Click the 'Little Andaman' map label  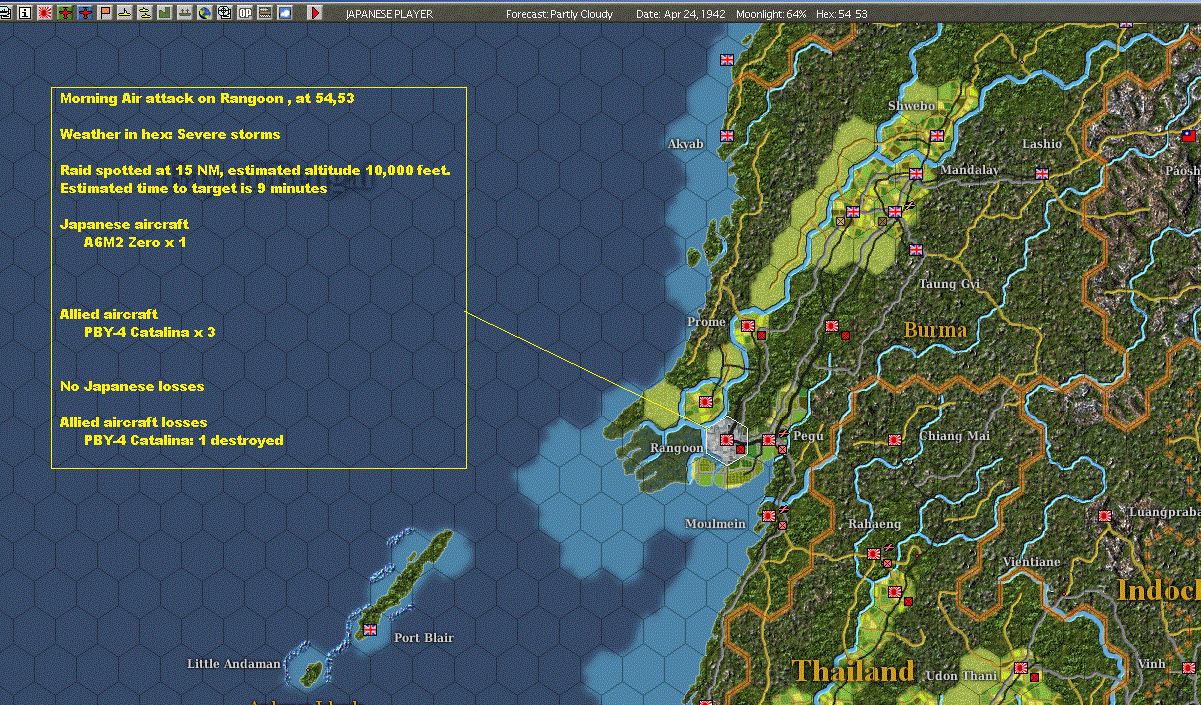[x=234, y=664]
